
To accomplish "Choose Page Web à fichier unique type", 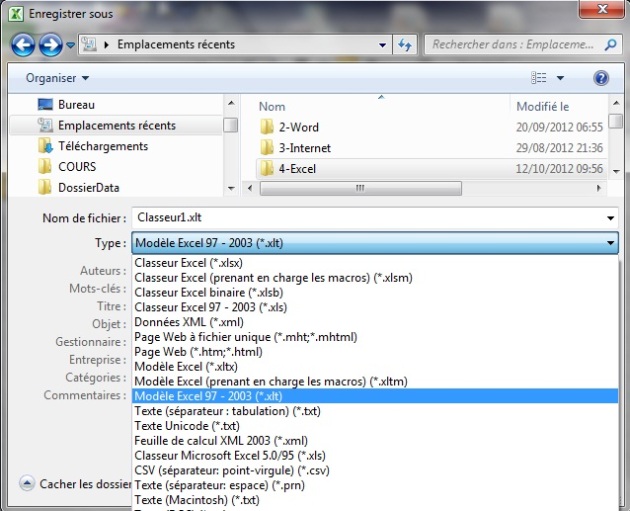I will [375, 337].
